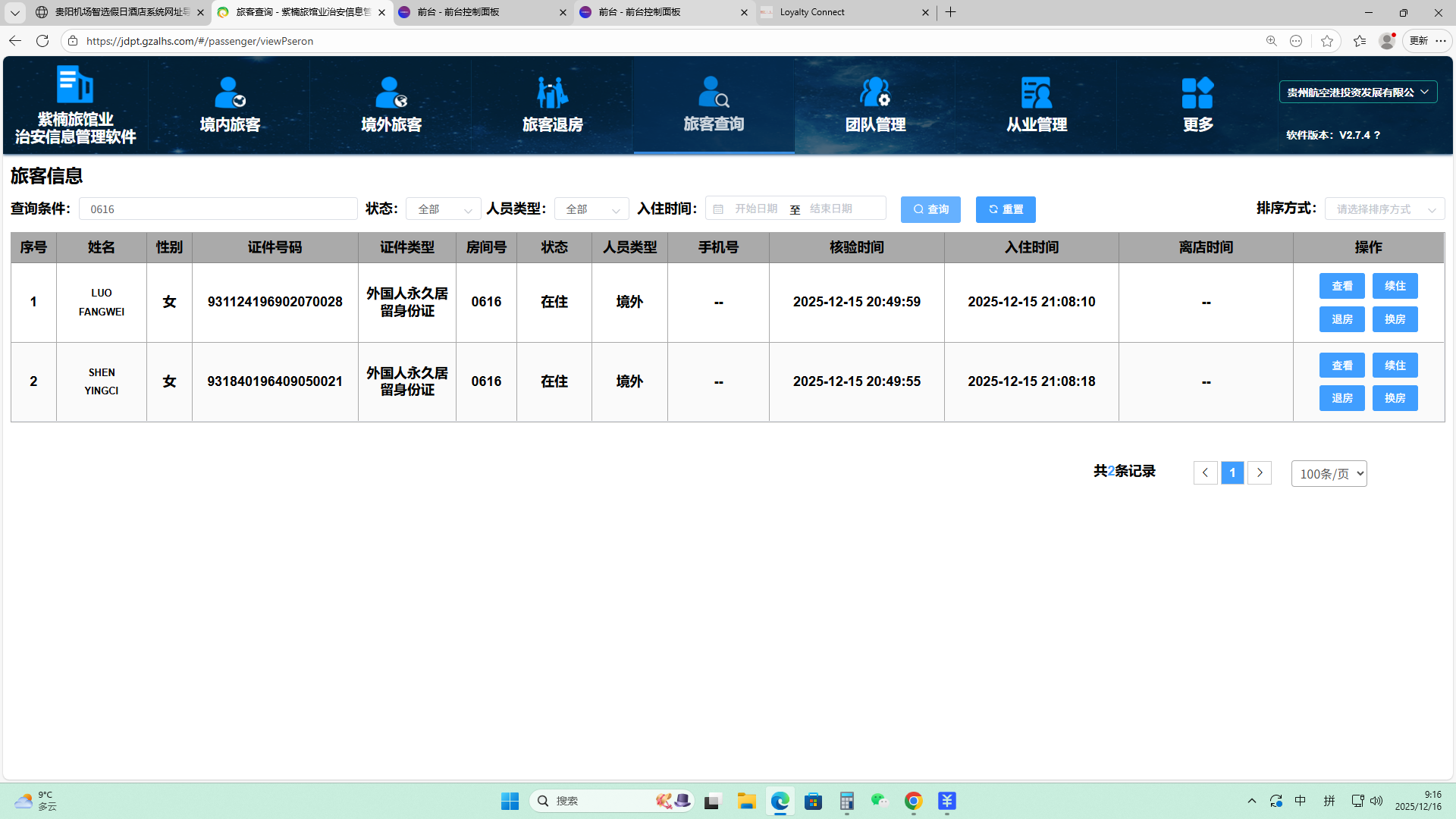Open the 境外旅客 foreign guest icon
This screenshot has height=819, width=1456.
pos(391,93)
